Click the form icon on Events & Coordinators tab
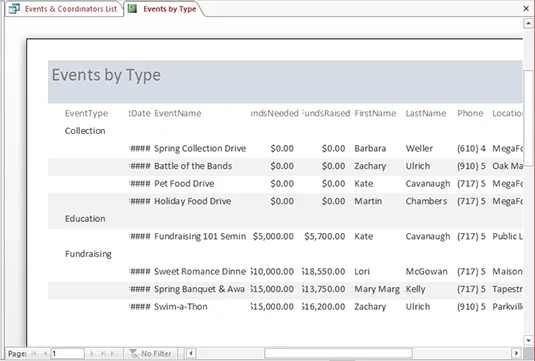This screenshot has height=361, width=535. tap(14, 9)
